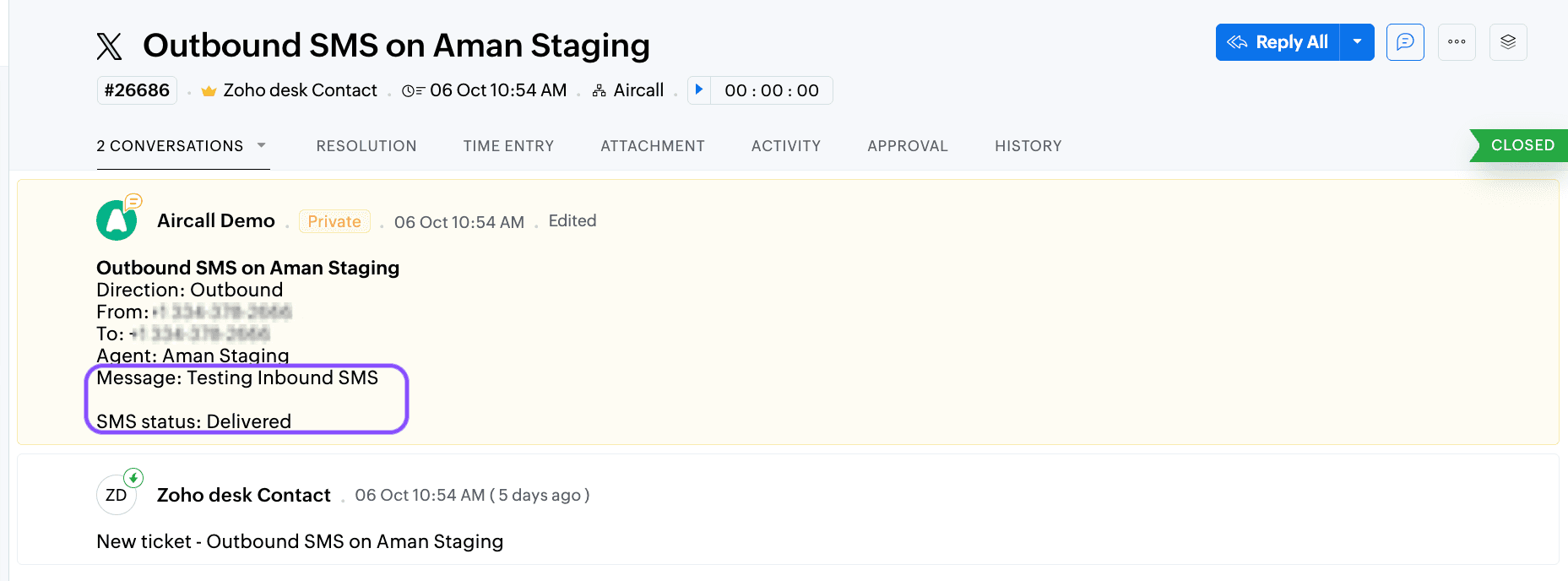Click the X (Twitter) channel icon
The height and width of the screenshot is (581, 1568).
pyautogui.click(x=109, y=46)
